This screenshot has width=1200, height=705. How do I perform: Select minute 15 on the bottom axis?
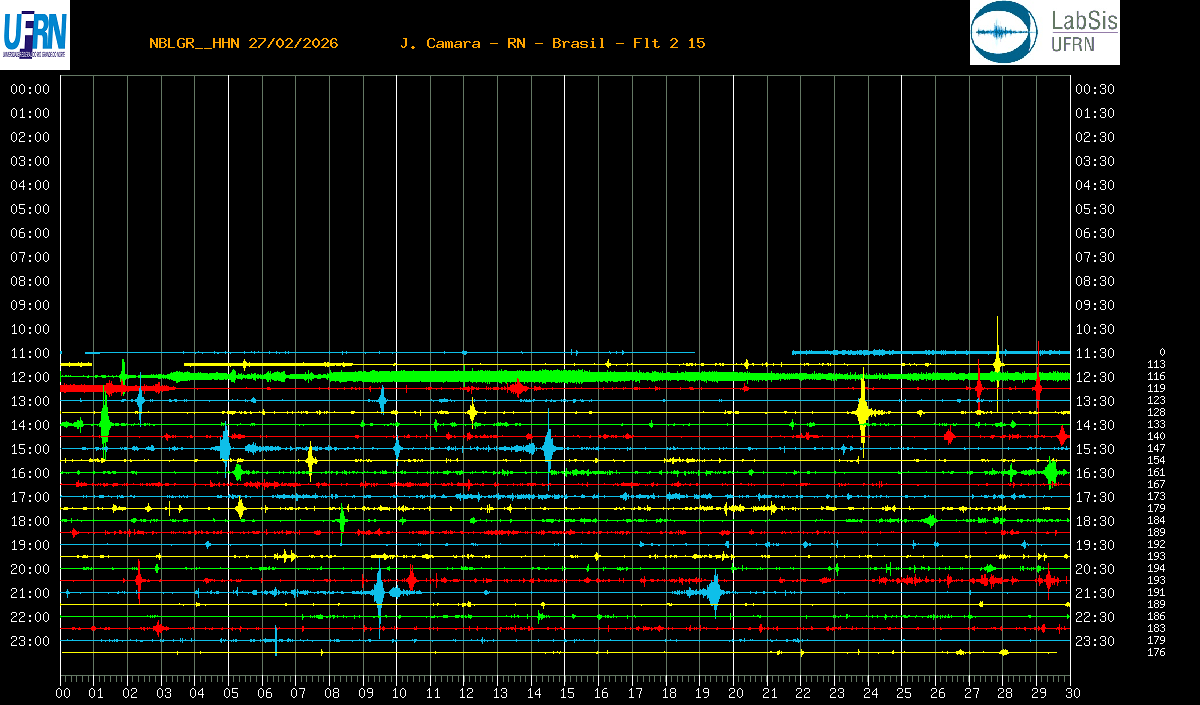[567, 693]
